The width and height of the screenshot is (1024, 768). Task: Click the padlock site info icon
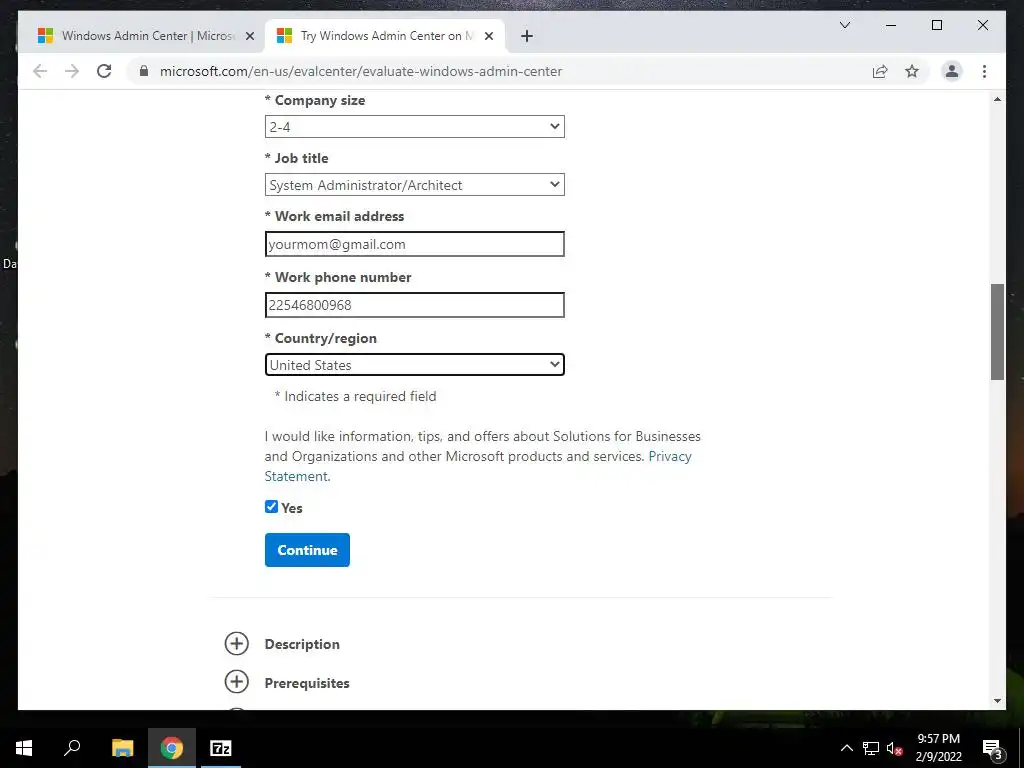[144, 71]
